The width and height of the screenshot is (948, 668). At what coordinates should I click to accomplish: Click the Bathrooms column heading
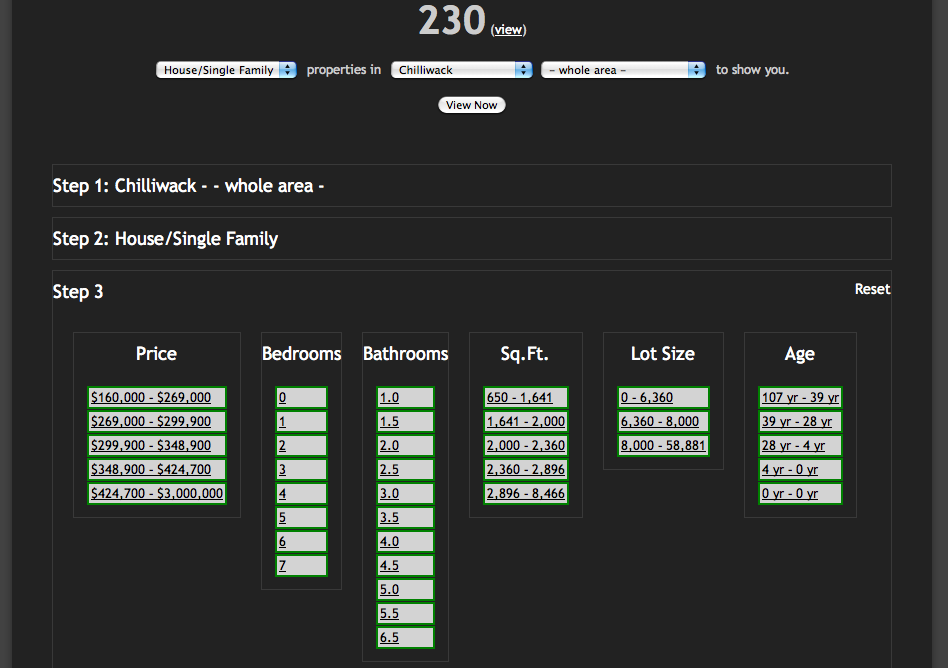click(x=406, y=354)
